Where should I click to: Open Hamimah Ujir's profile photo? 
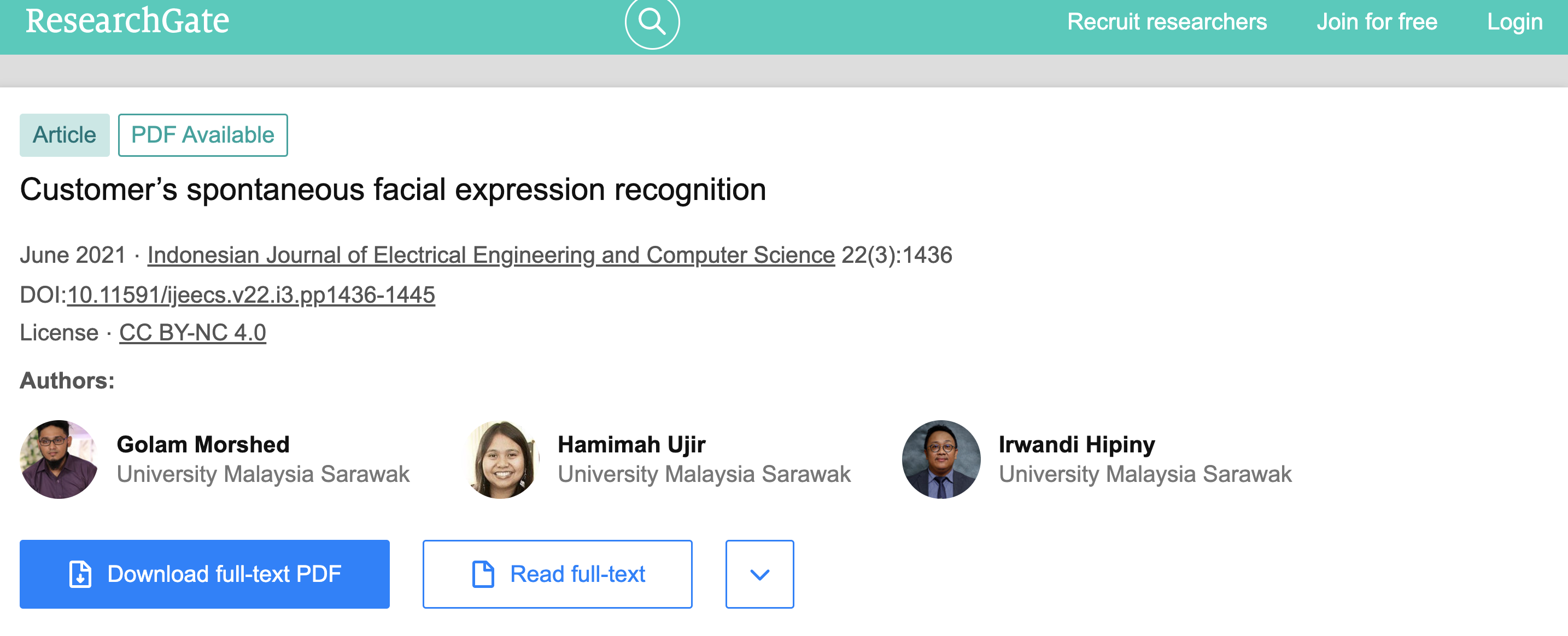(500, 460)
